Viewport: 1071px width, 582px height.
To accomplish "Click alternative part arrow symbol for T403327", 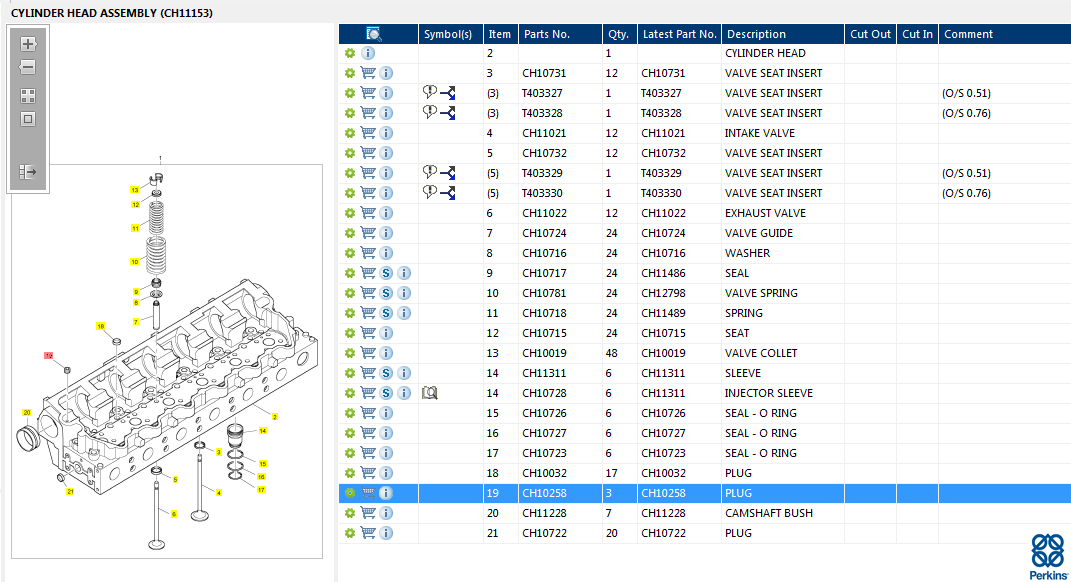I will pyautogui.click(x=448, y=93).
